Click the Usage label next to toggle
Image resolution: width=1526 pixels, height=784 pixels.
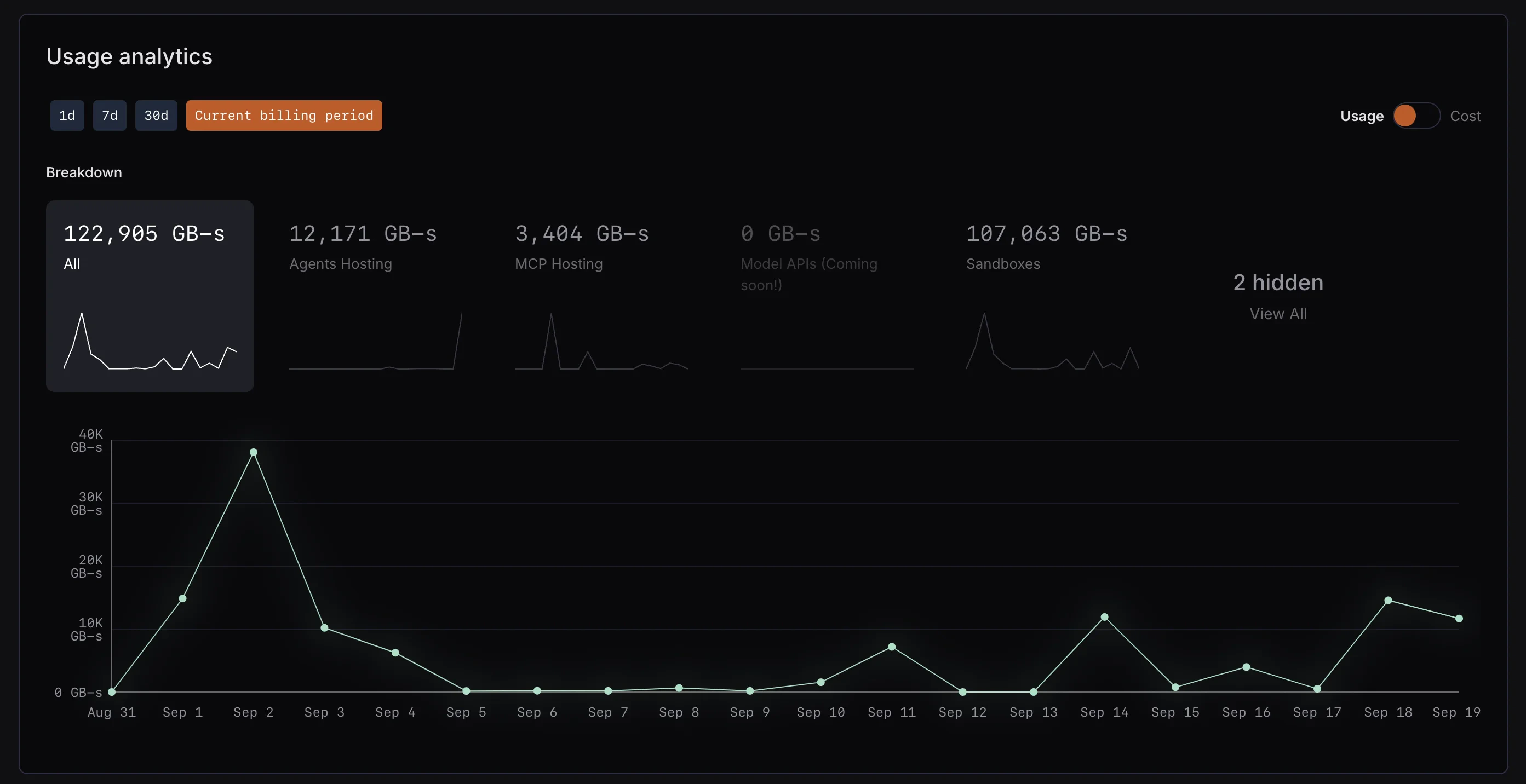coord(1362,116)
